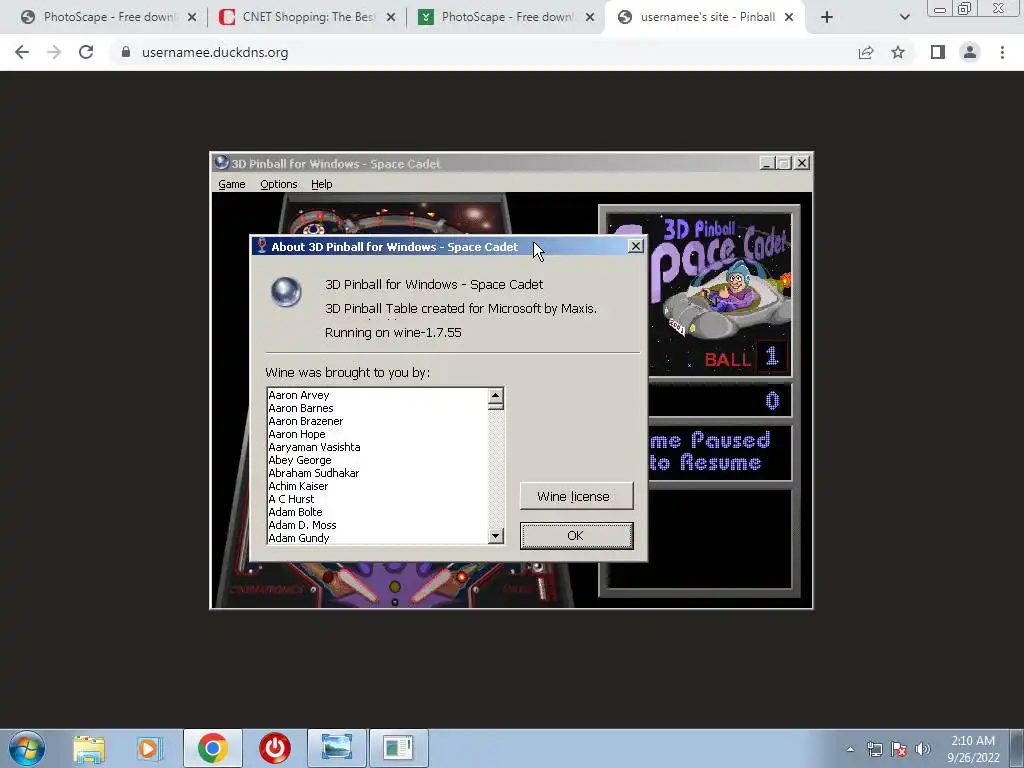The height and width of the screenshot is (768, 1024).
Task: Minimize the 3D Pinball window
Action: (x=767, y=163)
